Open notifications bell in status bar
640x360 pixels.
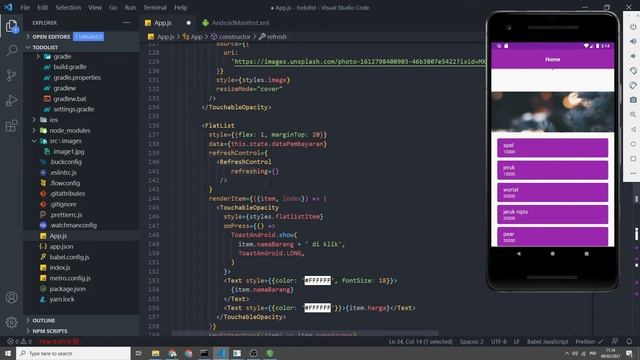point(629,341)
